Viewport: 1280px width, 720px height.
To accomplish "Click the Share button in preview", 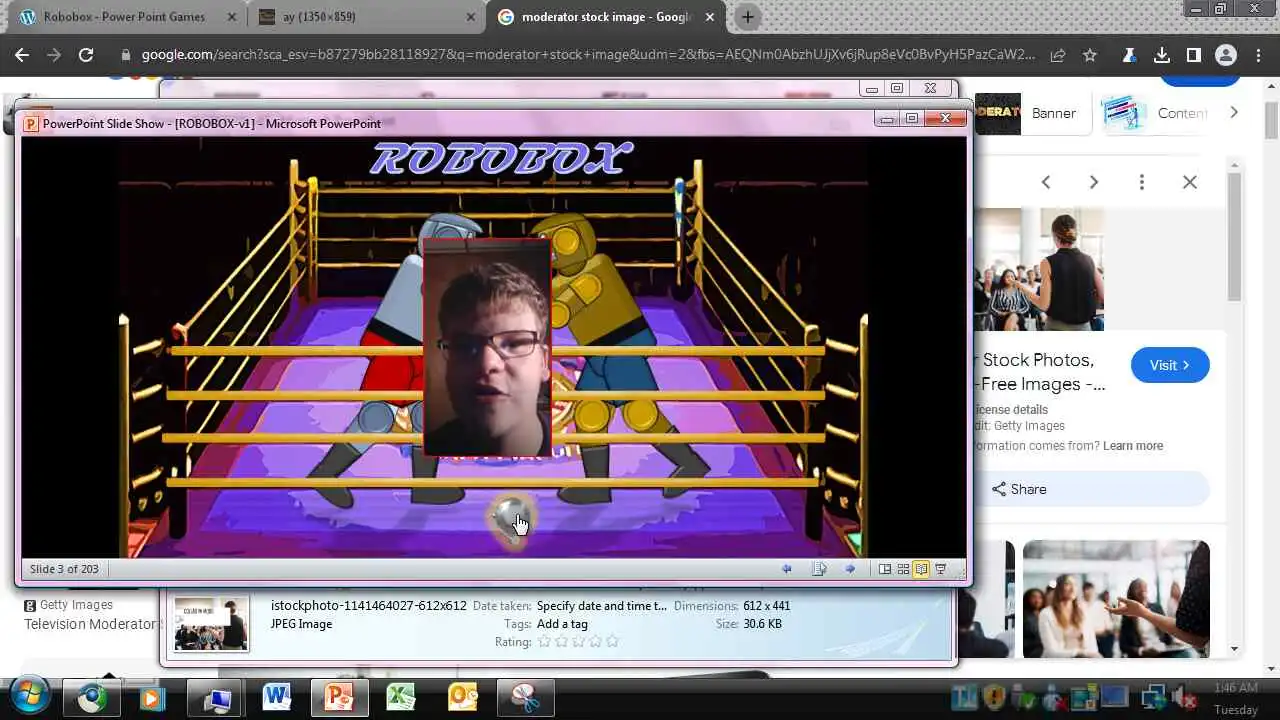I will (x=1092, y=489).
